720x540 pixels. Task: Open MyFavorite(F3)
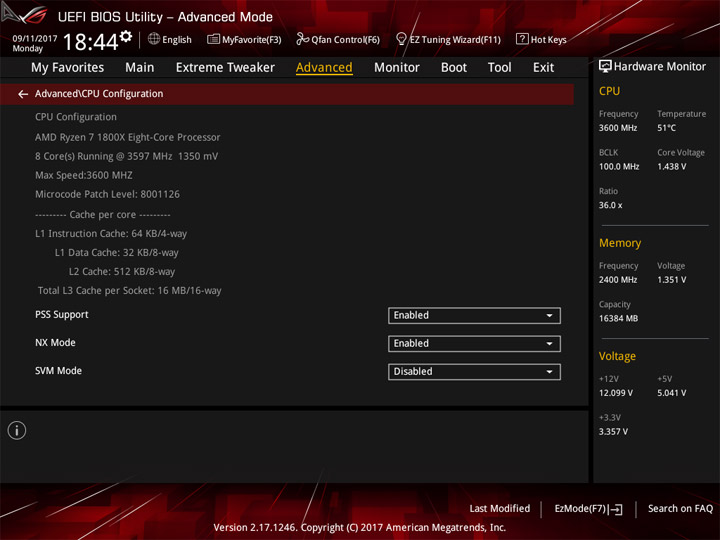pyautogui.click(x=244, y=39)
